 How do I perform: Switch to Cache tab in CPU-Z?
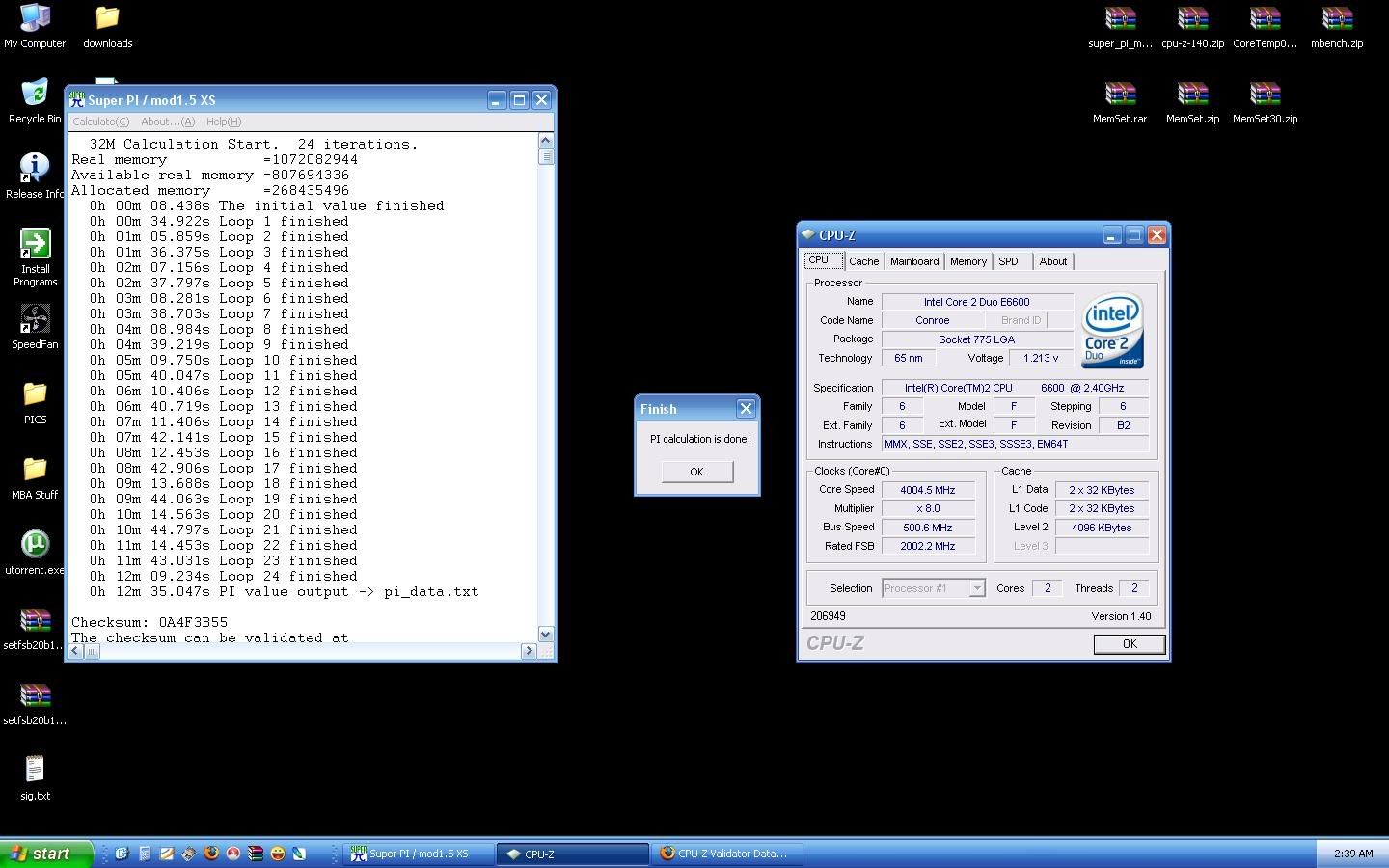point(864,261)
